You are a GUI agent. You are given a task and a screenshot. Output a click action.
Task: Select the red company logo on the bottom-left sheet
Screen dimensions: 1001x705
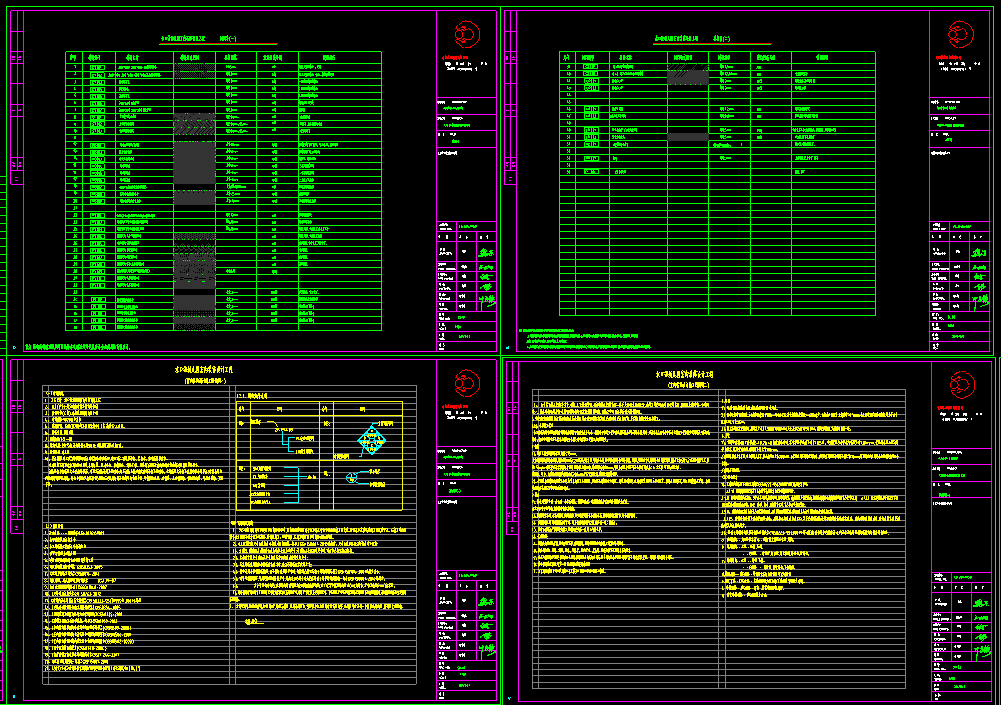[x=467, y=383]
